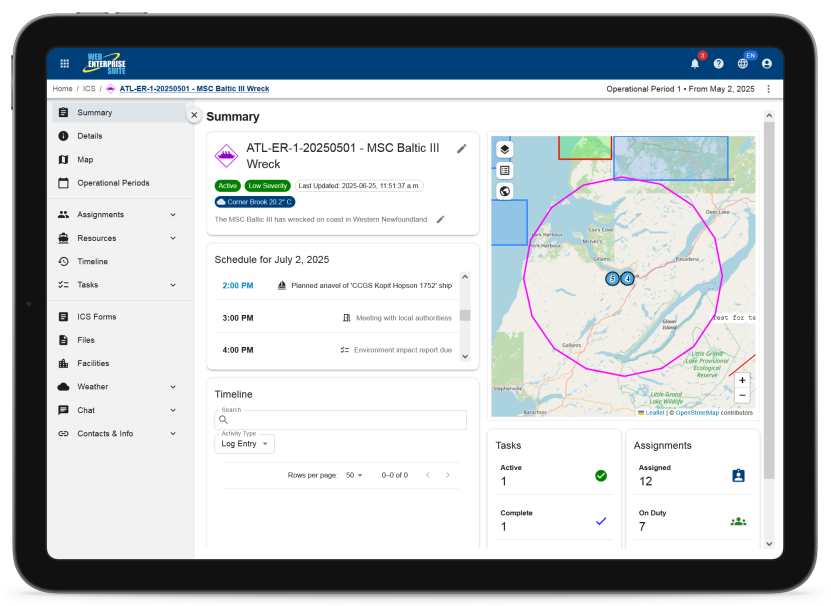This screenshot has height=606, width=831.
Task: Open Files in sidebar
Action: click(119, 340)
